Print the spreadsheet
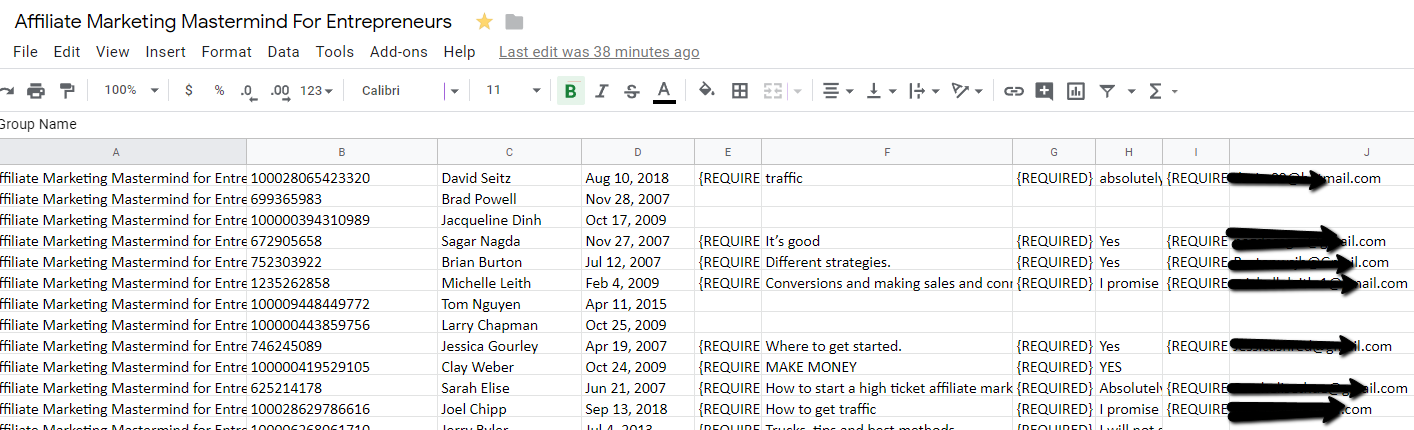Image resolution: width=1414 pixels, height=430 pixels. (36, 91)
